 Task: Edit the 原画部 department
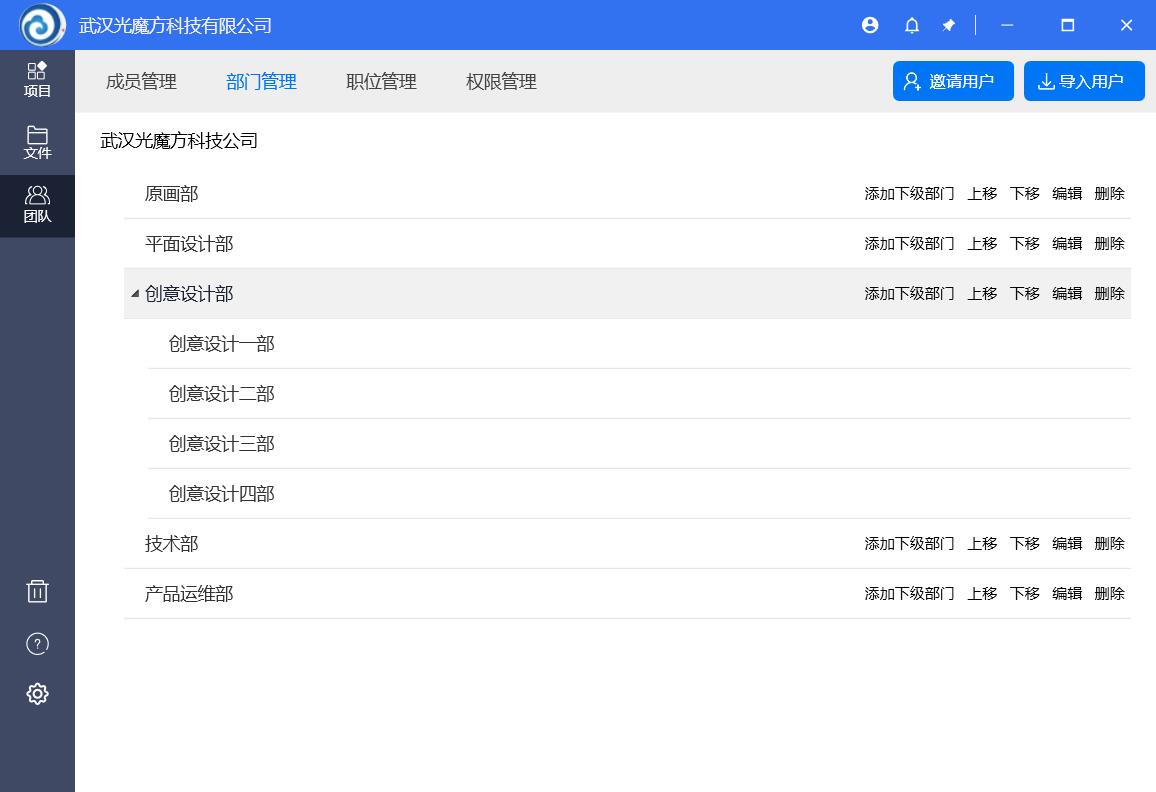click(x=1067, y=194)
